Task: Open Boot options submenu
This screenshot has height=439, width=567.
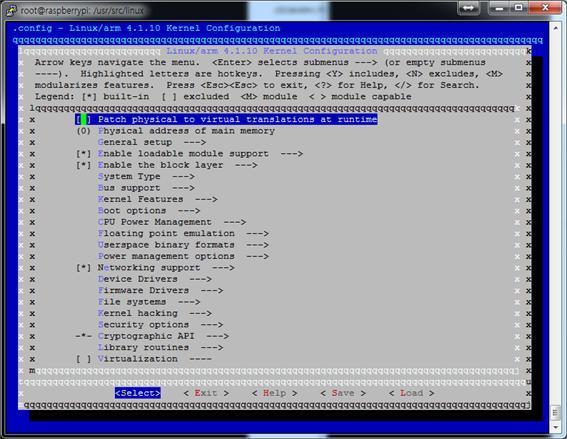Action: point(149,211)
